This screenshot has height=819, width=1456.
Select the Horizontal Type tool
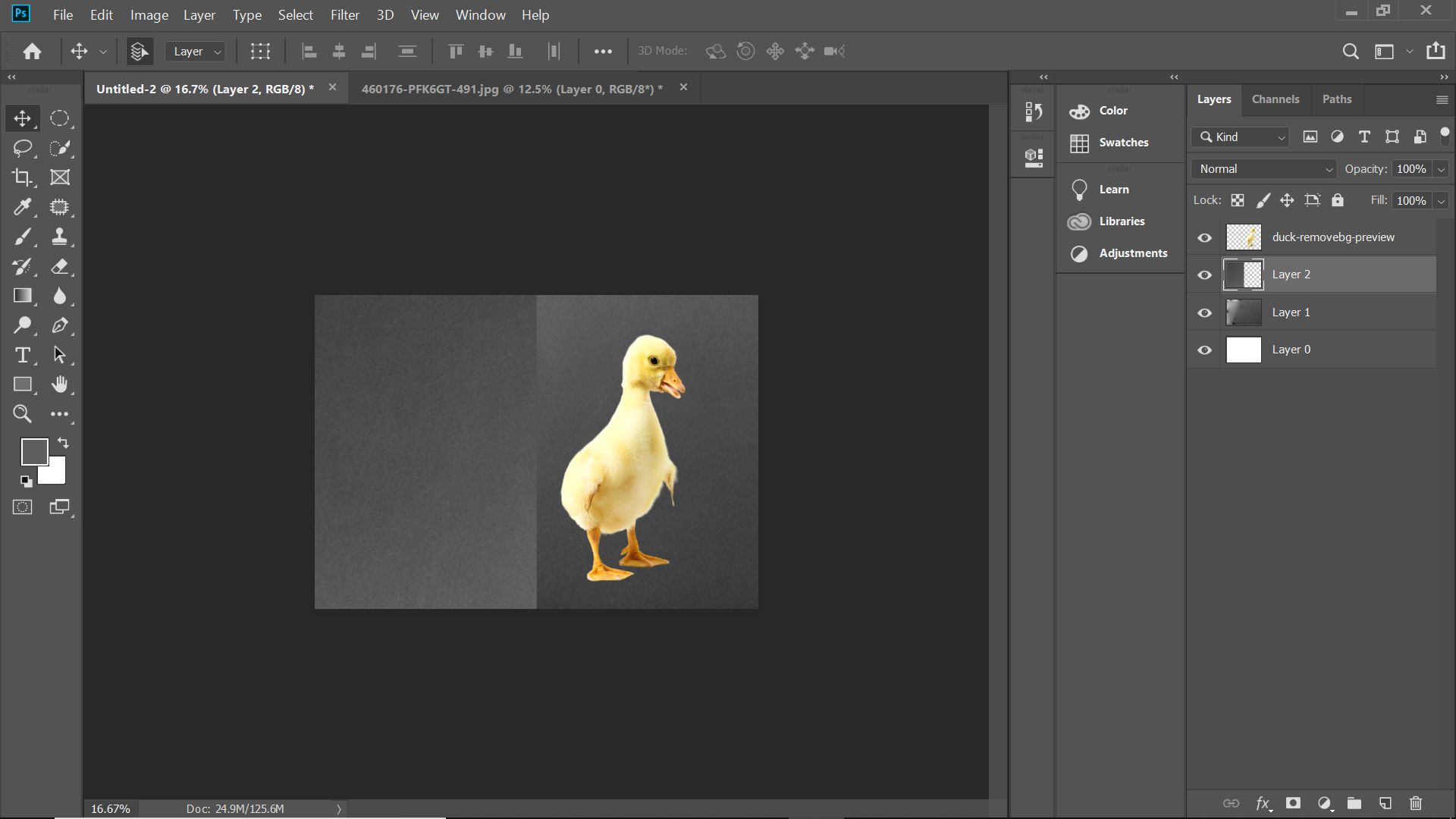(22, 355)
